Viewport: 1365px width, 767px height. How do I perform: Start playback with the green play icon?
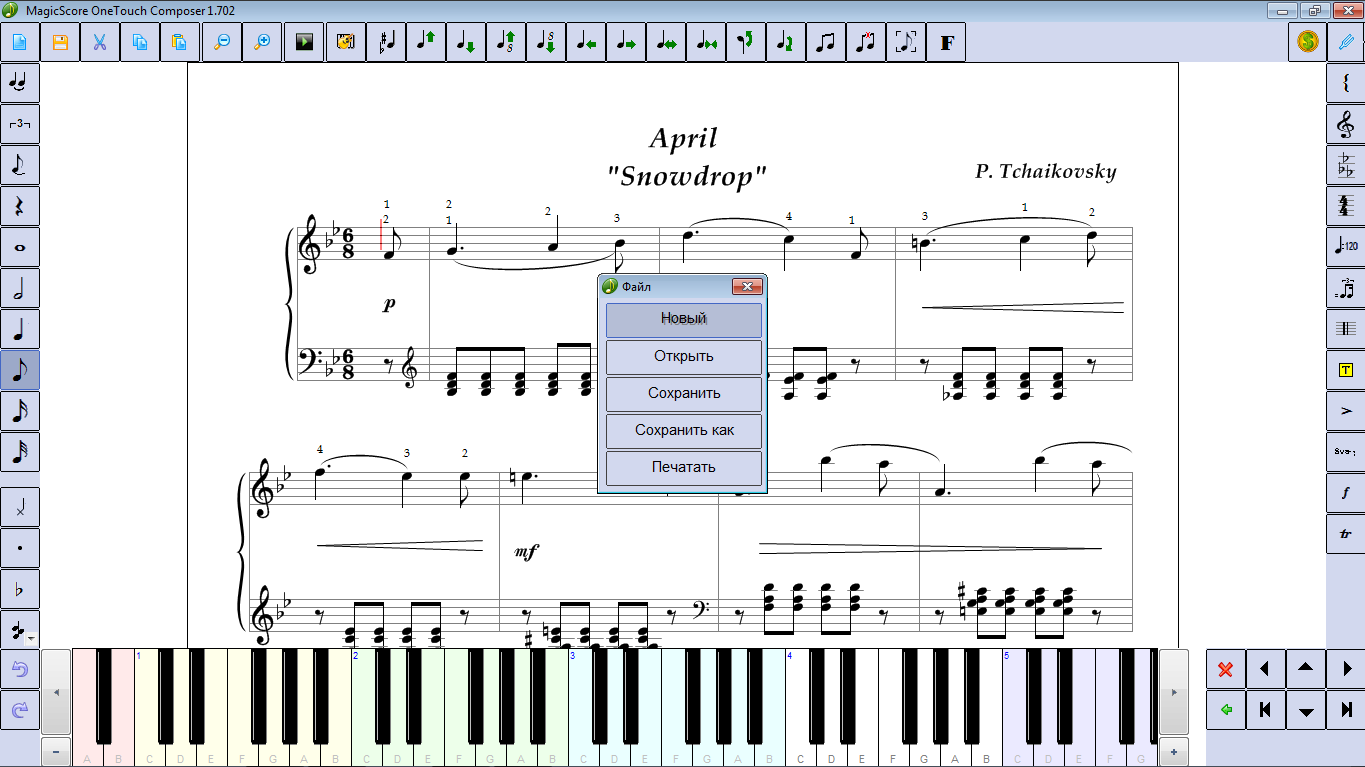(x=304, y=43)
